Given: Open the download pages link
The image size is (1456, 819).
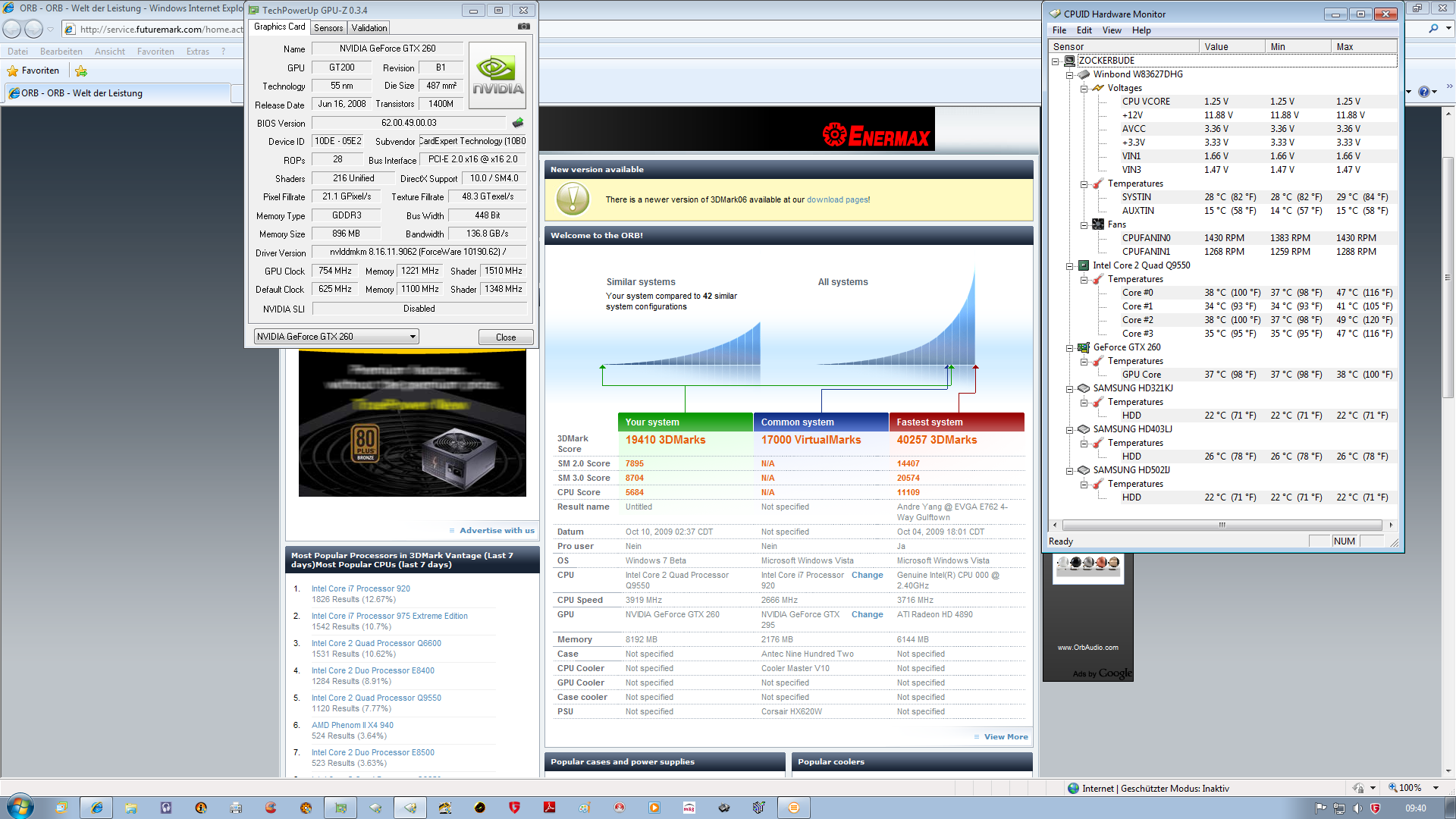Looking at the screenshot, I should tap(838, 200).
